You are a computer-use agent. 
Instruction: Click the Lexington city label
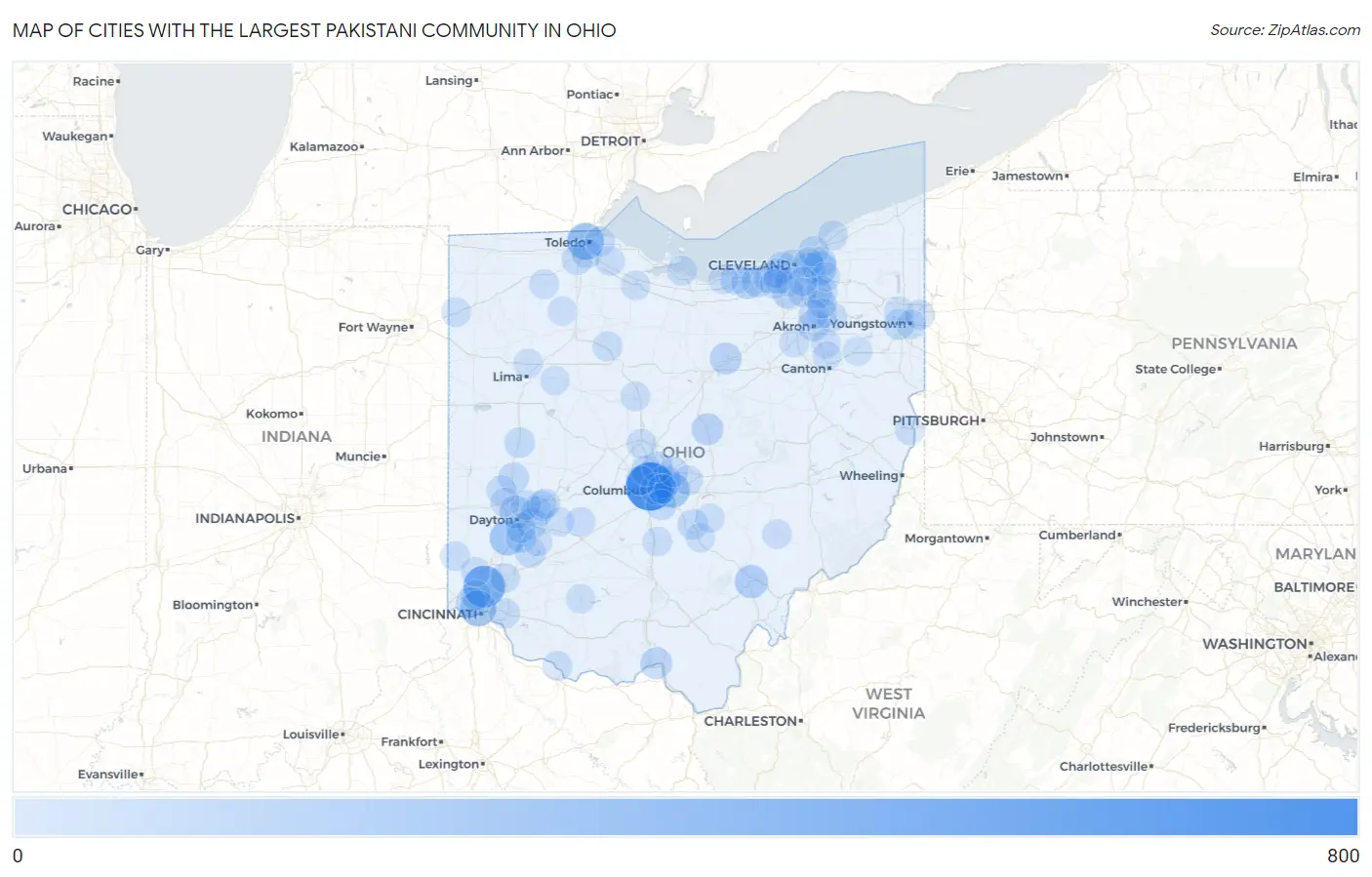pos(449,764)
